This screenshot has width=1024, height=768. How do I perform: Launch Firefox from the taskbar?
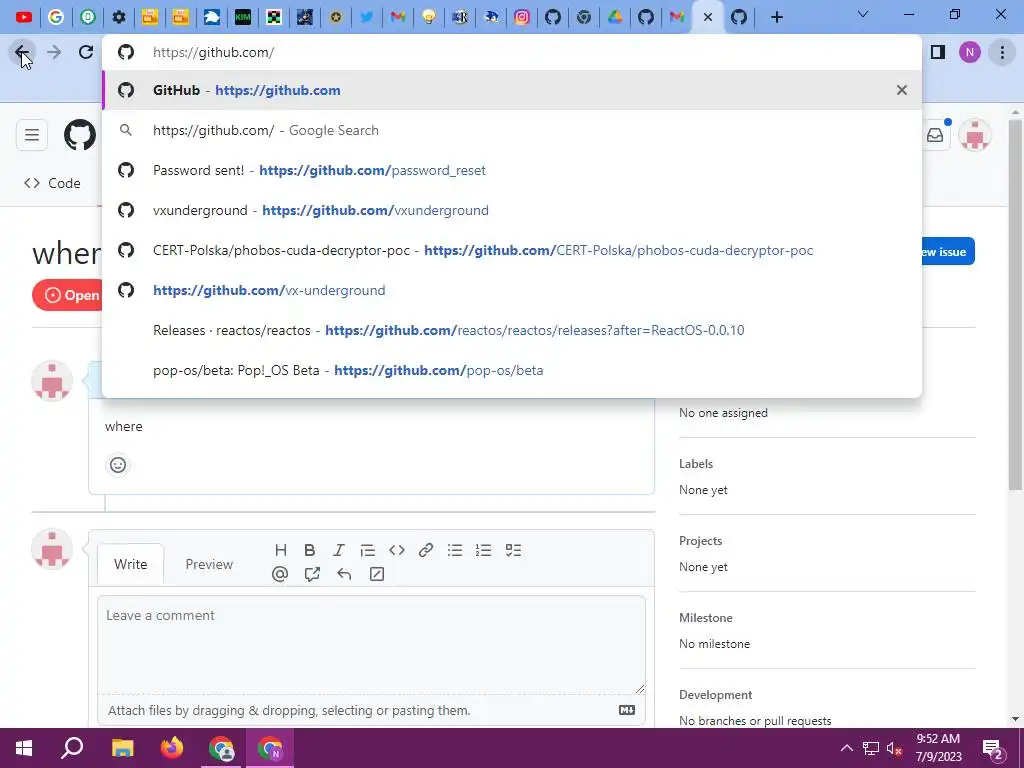pos(172,748)
